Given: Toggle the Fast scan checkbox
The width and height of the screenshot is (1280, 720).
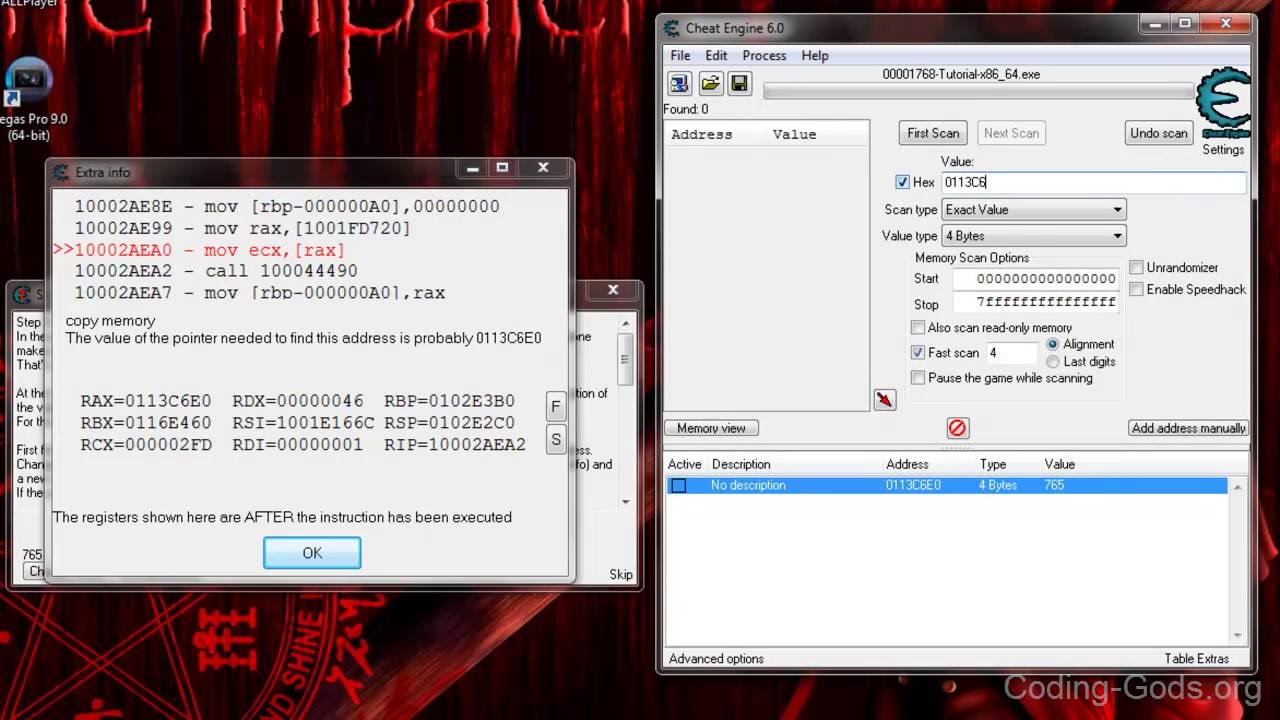Looking at the screenshot, I should (918, 353).
